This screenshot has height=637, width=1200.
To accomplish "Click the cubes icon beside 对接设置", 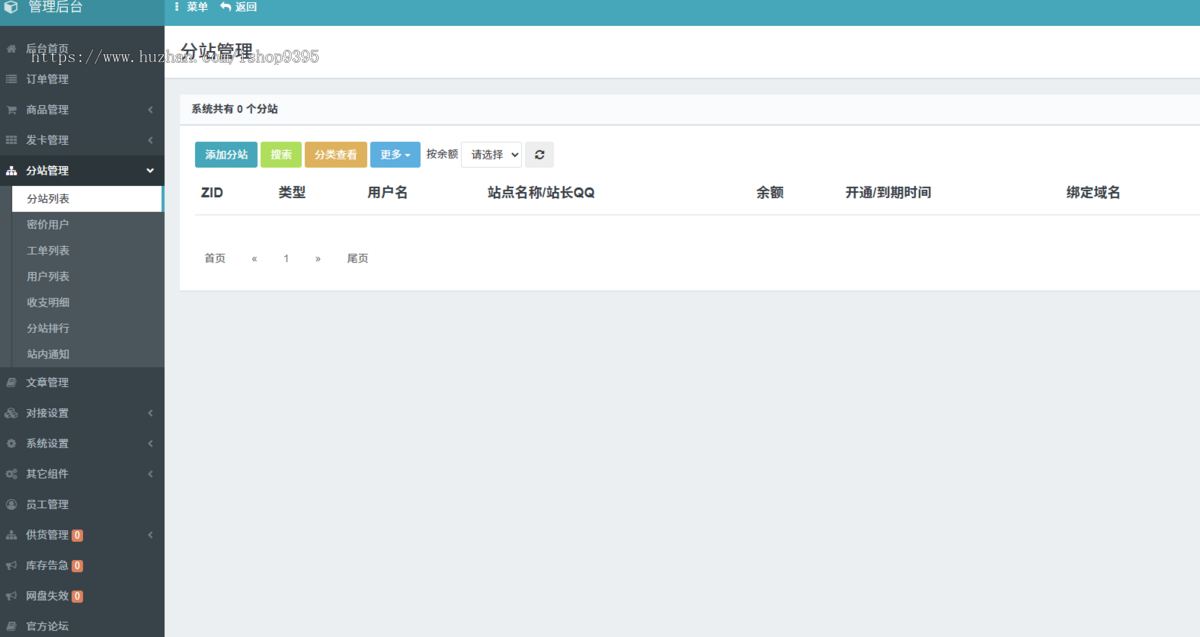I will [11, 413].
